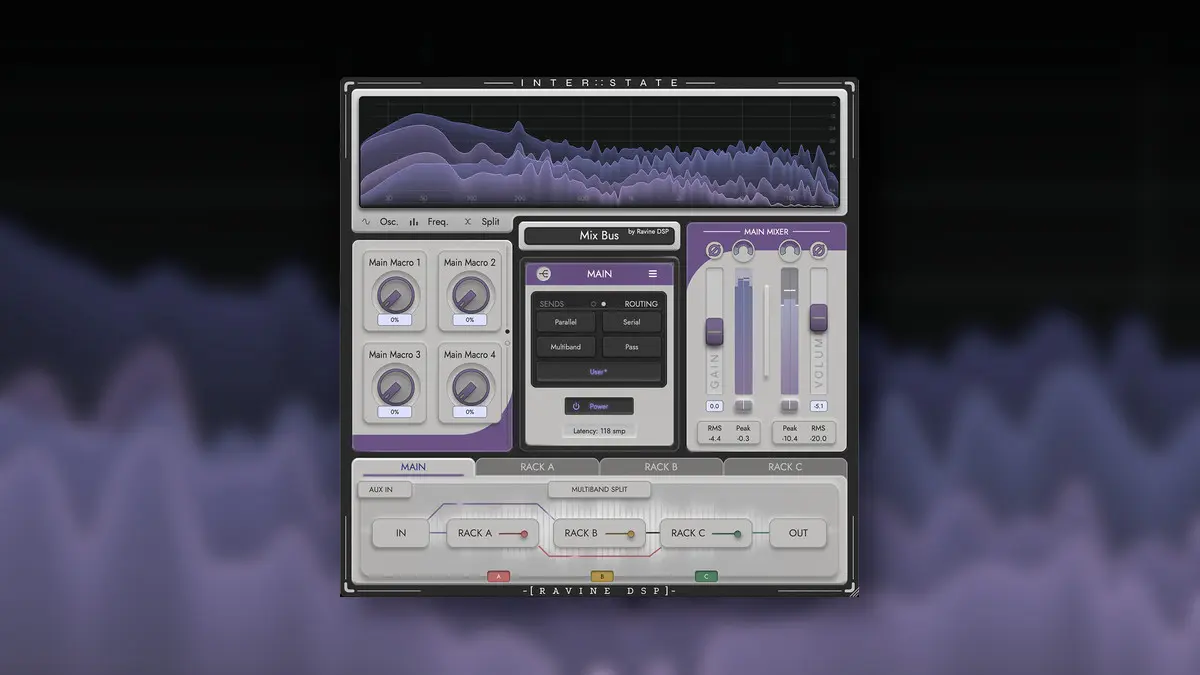Image resolution: width=1200 pixels, height=675 pixels.
Task: Switch to the RACK A tab
Action: pyautogui.click(x=537, y=467)
